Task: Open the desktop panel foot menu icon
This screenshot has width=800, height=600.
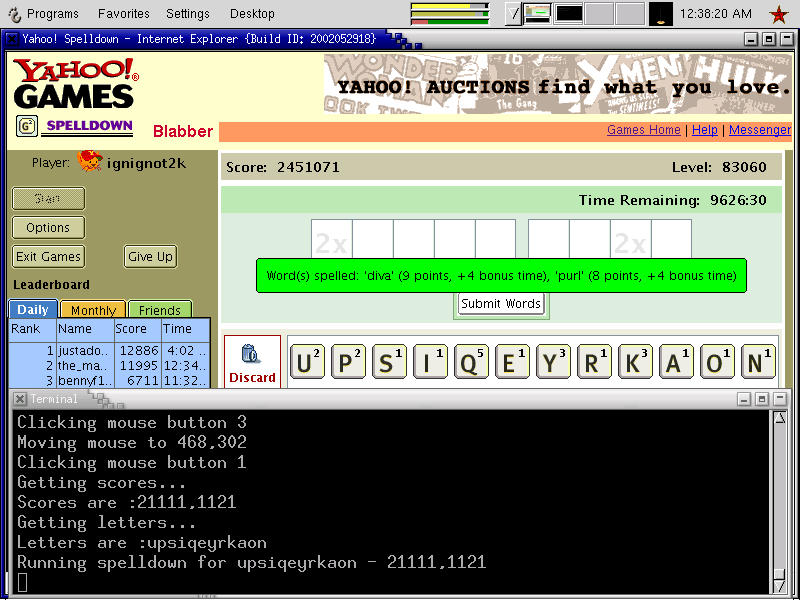Action: 15,14
